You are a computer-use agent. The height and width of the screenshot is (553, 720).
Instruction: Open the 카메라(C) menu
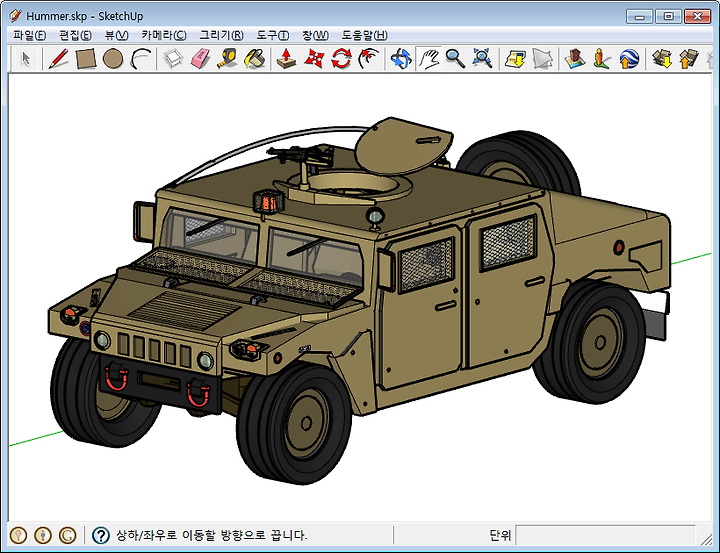(x=164, y=35)
